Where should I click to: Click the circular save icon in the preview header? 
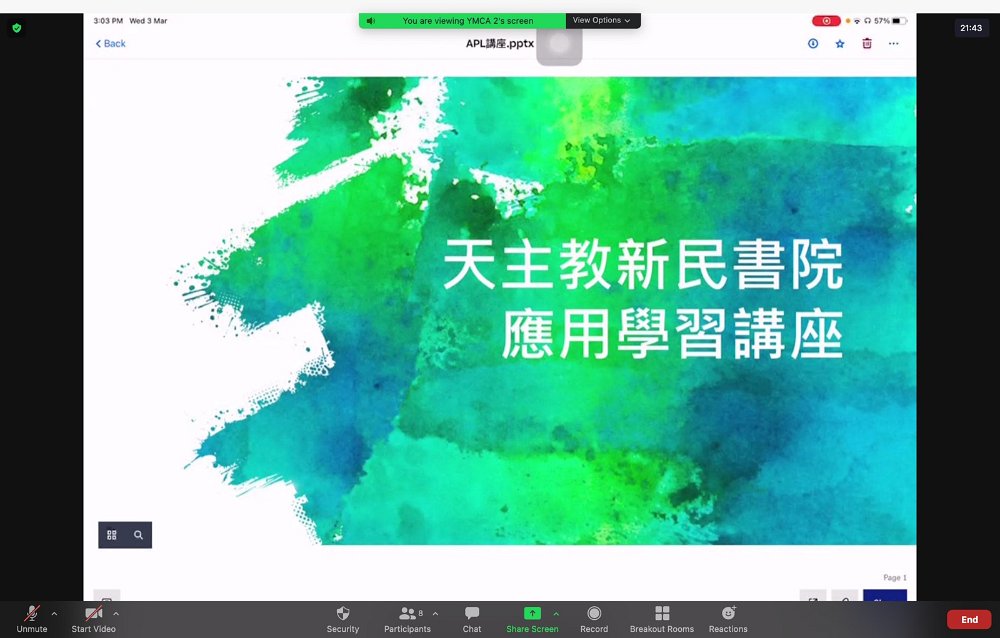pos(813,43)
